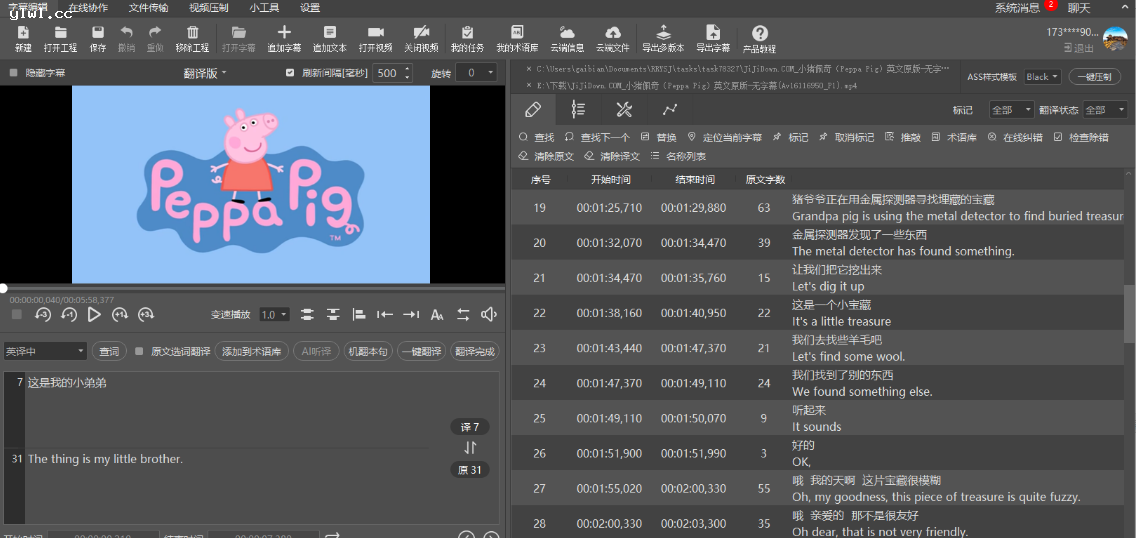The image size is (1136, 538).
Task: Open 产品教程 help icon
Action: tap(759, 33)
